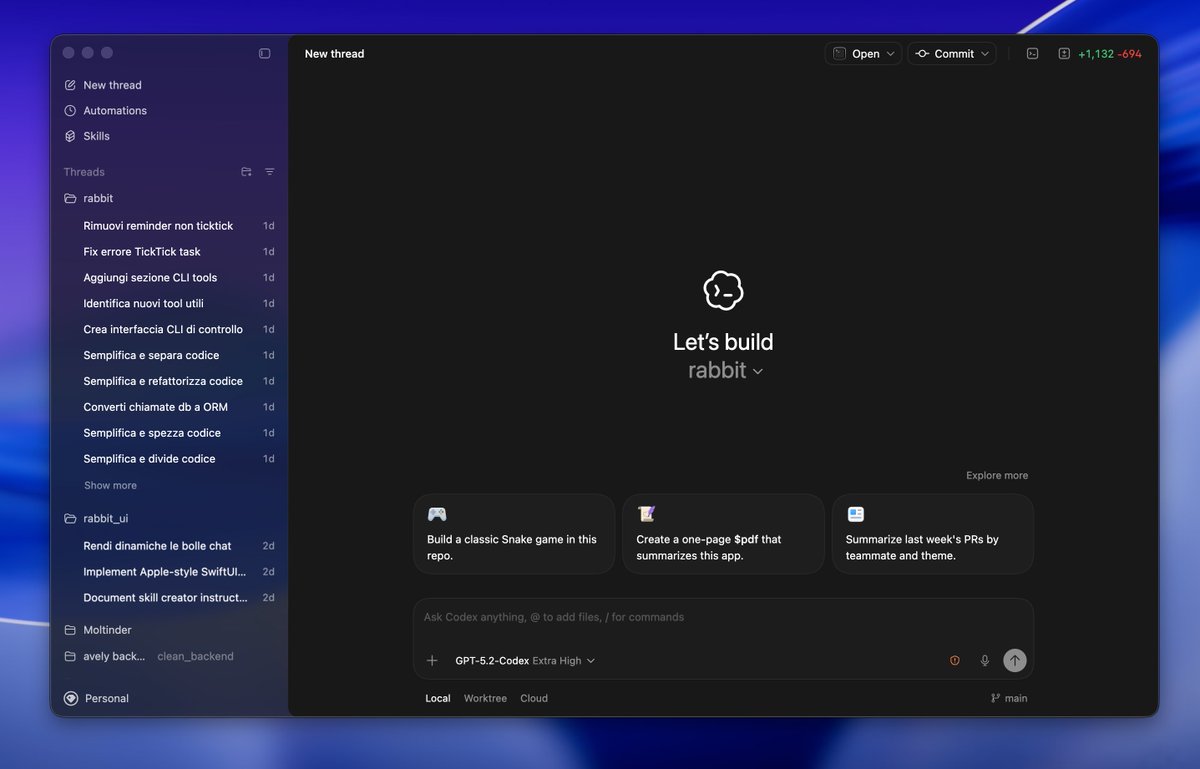Click the Explore more link
Image resolution: width=1200 pixels, height=769 pixels.
(996, 475)
